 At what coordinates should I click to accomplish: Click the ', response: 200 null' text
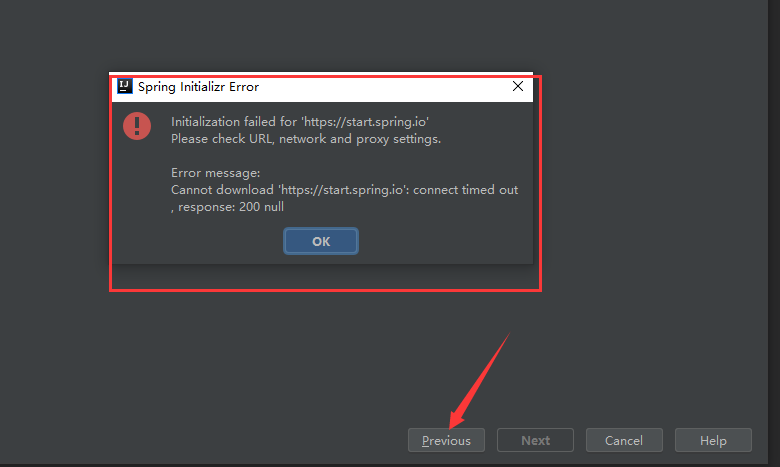tap(227, 207)
